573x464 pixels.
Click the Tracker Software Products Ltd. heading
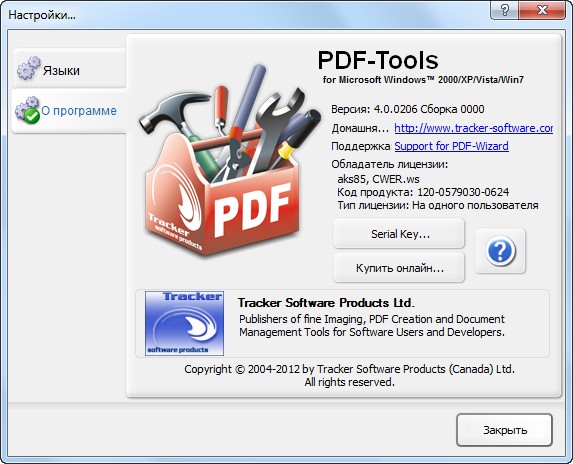tap(326, 303)
